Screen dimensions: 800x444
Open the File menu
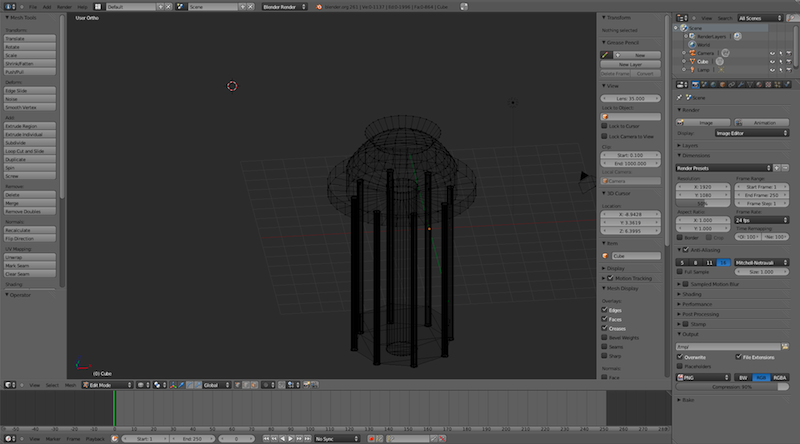[x=33, y=7]
